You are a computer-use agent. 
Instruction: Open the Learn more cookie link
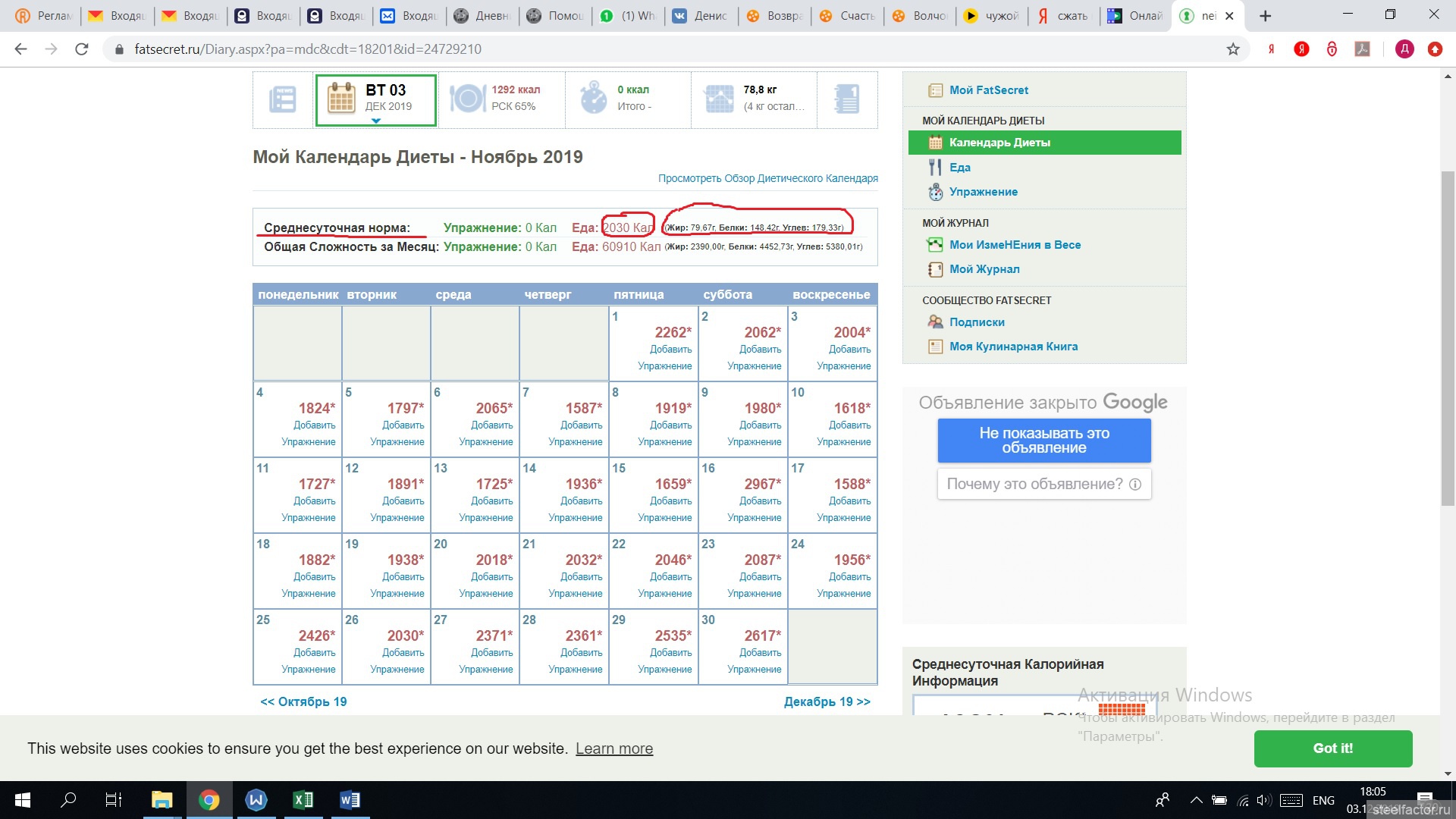pyautogui.click(x=613, y=748)
